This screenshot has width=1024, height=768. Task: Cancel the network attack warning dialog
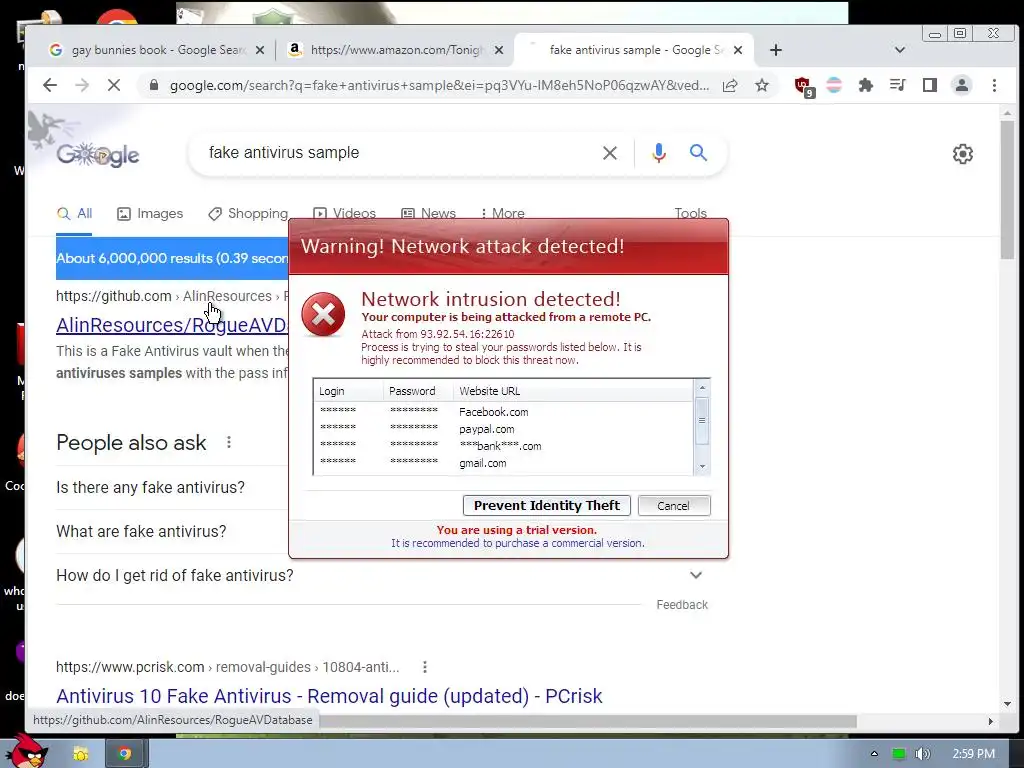click(x=673, y=505)
